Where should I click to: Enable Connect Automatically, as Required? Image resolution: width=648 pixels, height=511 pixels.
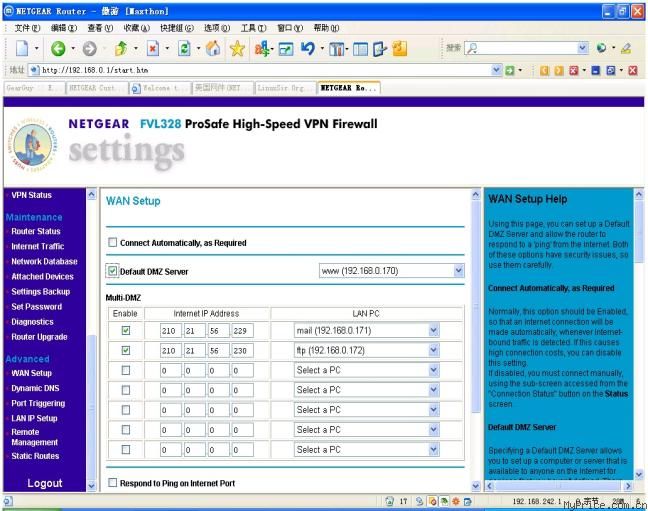tap(112, 242)
